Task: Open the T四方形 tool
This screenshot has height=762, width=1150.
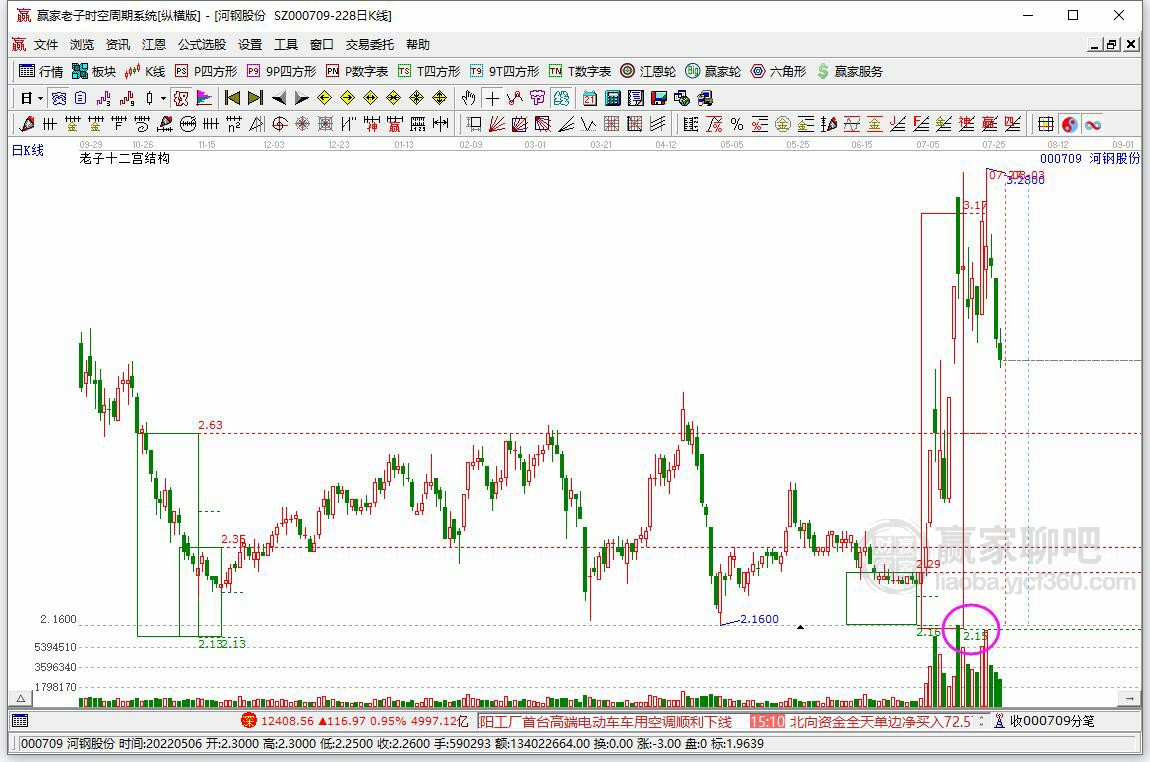Action: click(428, 71)
